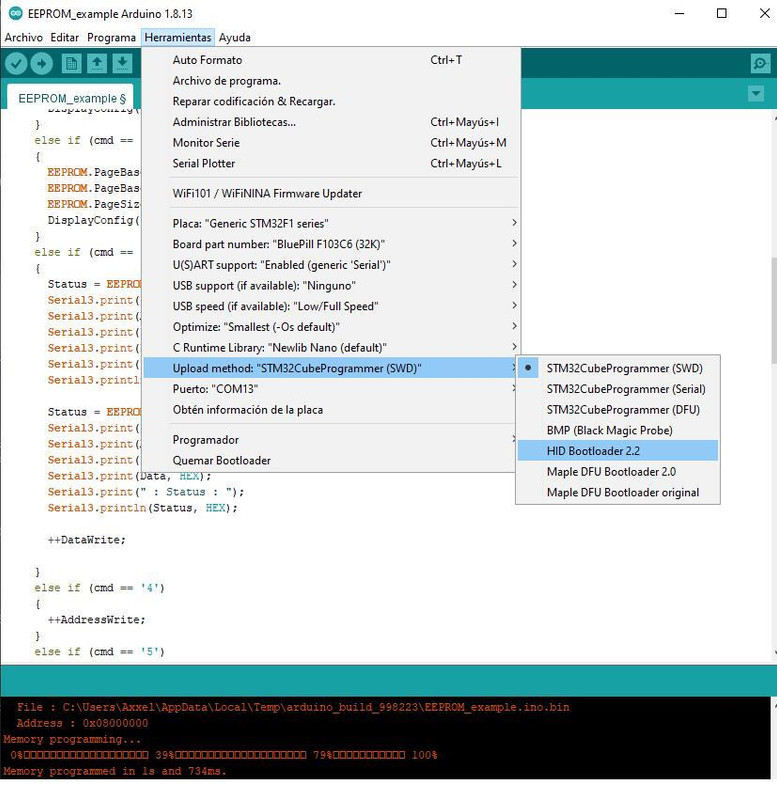Open the Programa menu
This screenshot has height=800, width=777.
pos(111,37)
